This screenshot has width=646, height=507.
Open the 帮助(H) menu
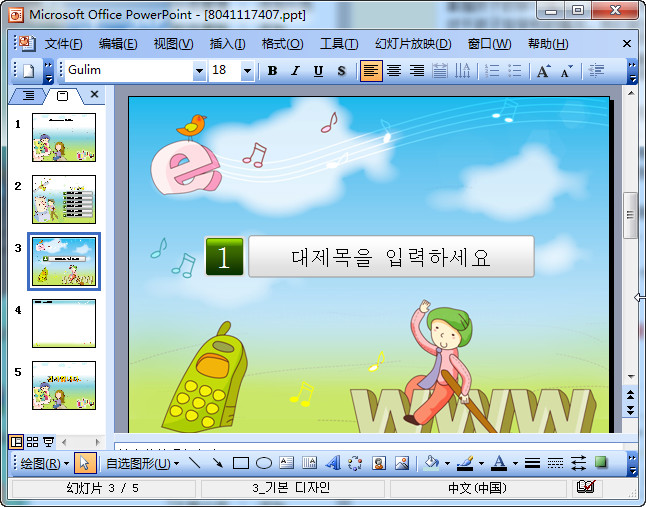(x=548, y=44)
